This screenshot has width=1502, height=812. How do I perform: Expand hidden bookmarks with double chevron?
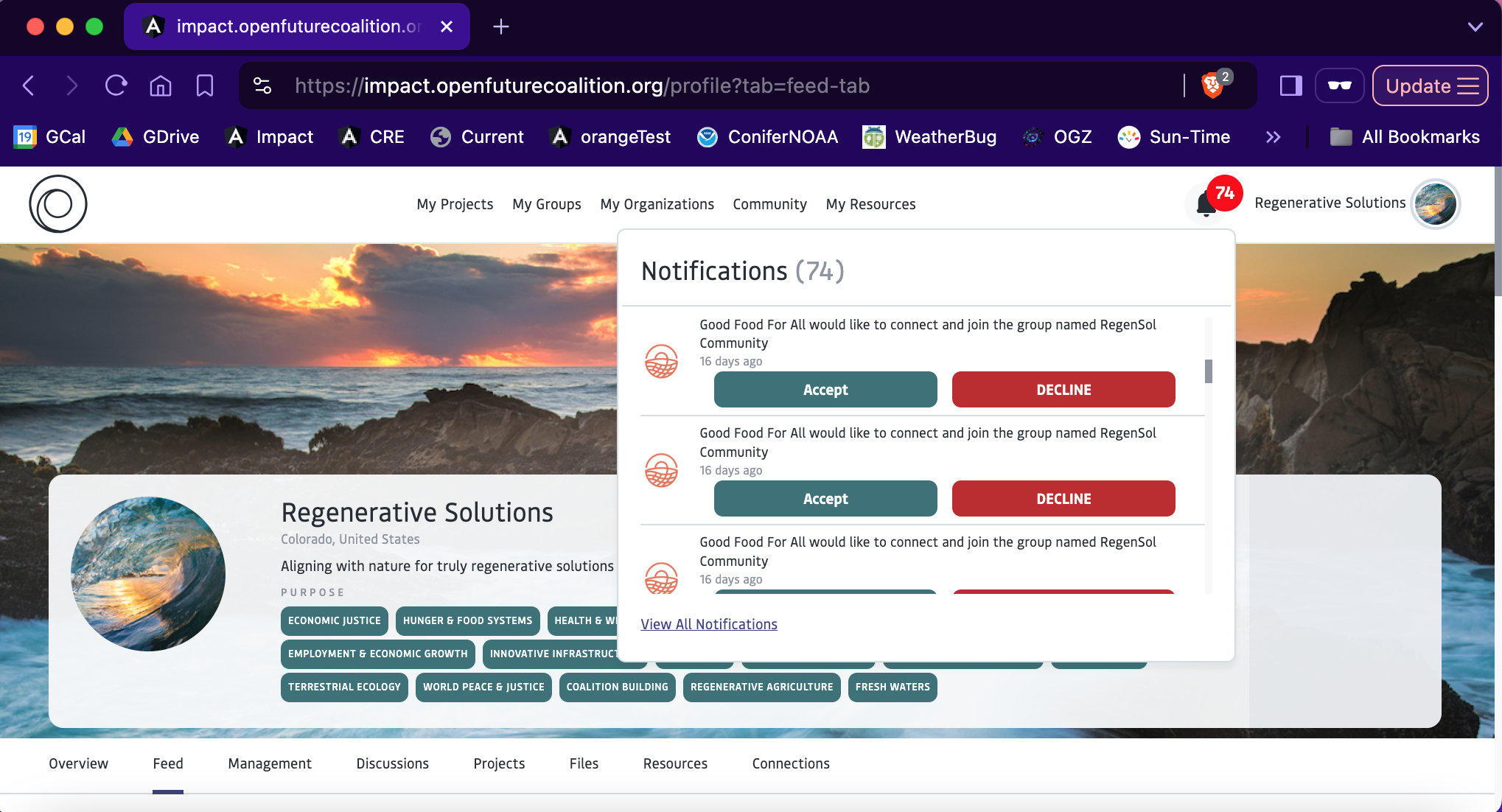1273,137
